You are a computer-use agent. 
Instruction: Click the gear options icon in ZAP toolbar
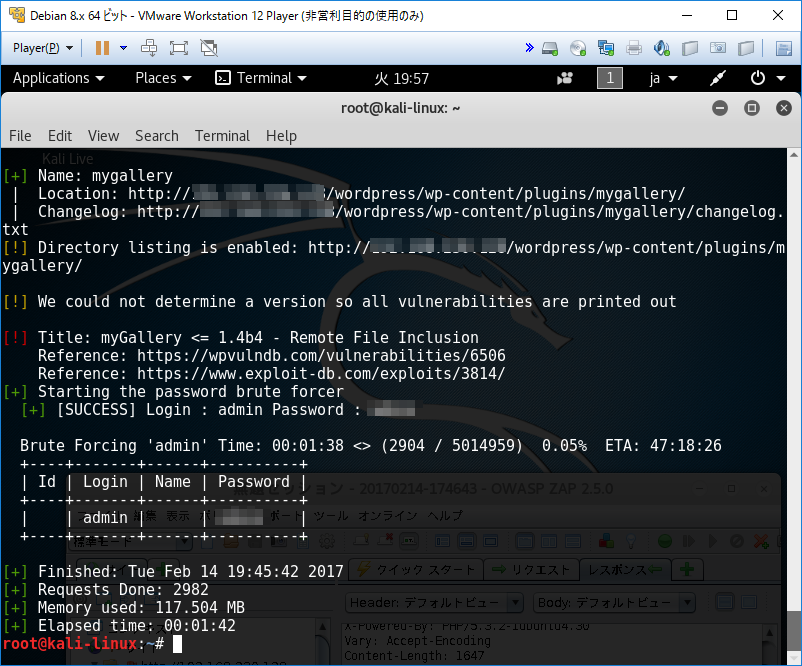tap(327, 541)
